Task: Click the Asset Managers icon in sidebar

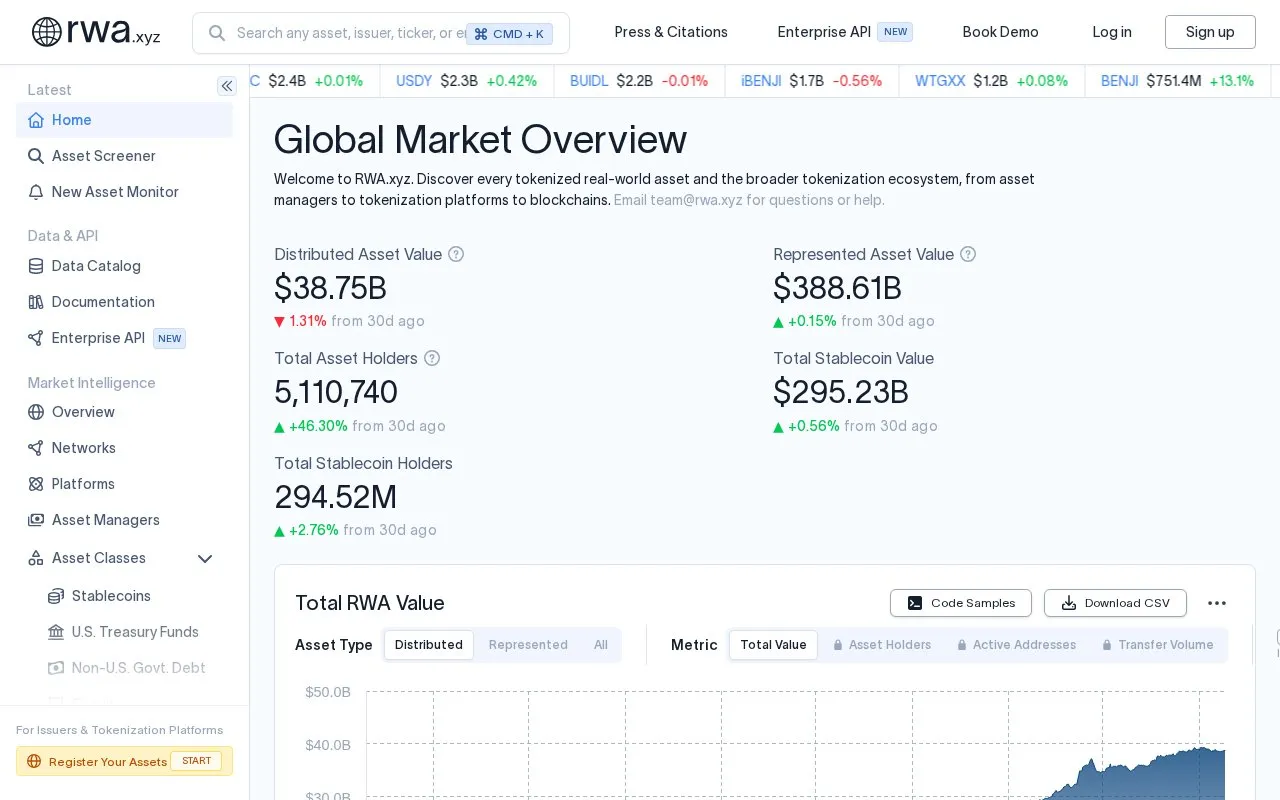Action: [x=36, y=520]
